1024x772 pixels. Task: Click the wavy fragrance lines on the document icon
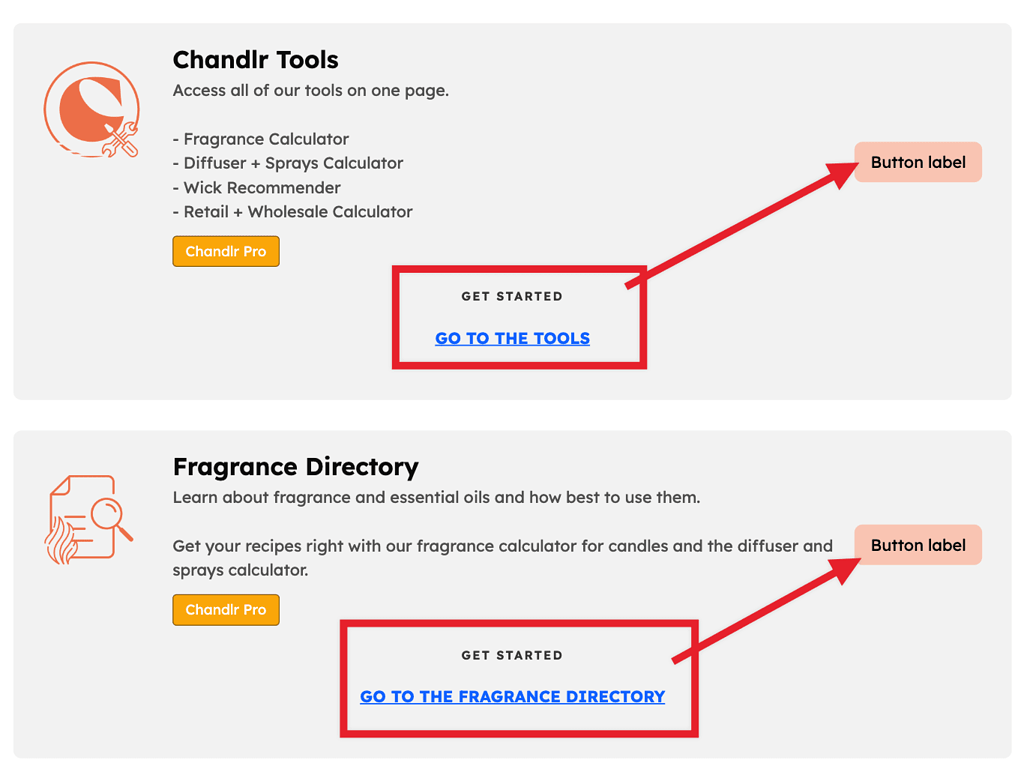coord(60,541)
